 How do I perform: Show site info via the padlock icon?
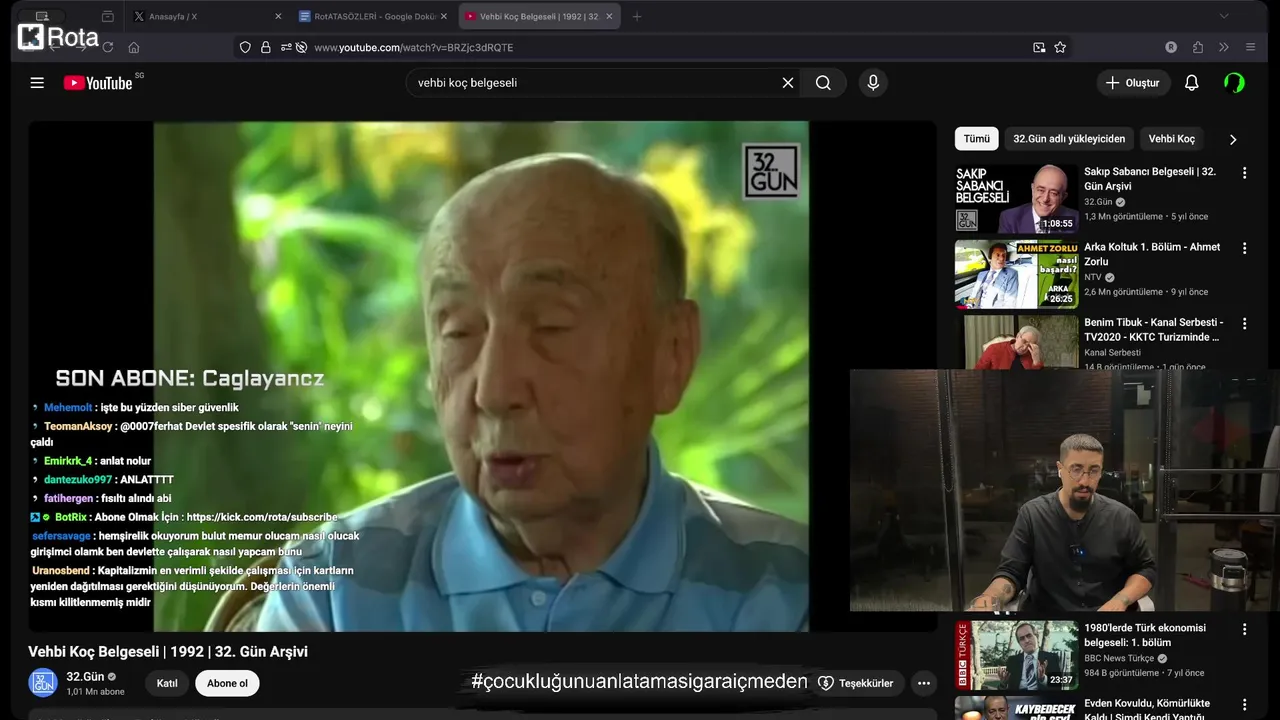(265, 47)
